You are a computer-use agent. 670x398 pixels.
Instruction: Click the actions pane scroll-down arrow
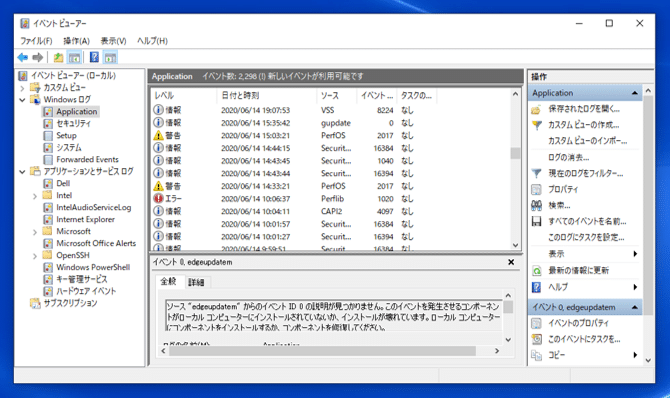[x=648, y=360]
